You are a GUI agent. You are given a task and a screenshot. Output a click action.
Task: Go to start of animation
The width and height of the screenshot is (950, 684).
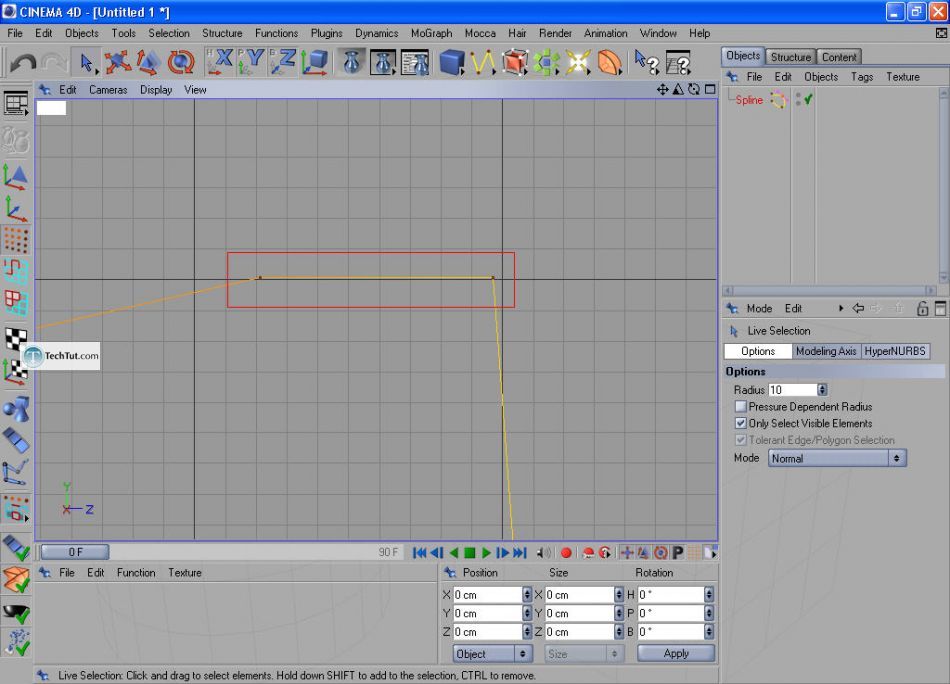(x=419, y=553)
